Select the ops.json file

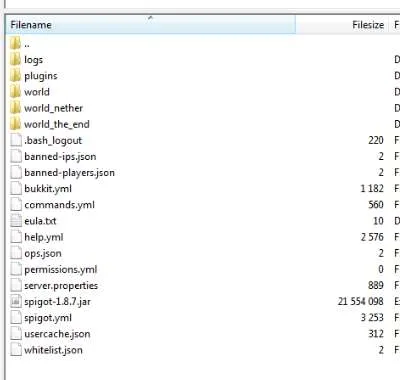click(43, 253)
